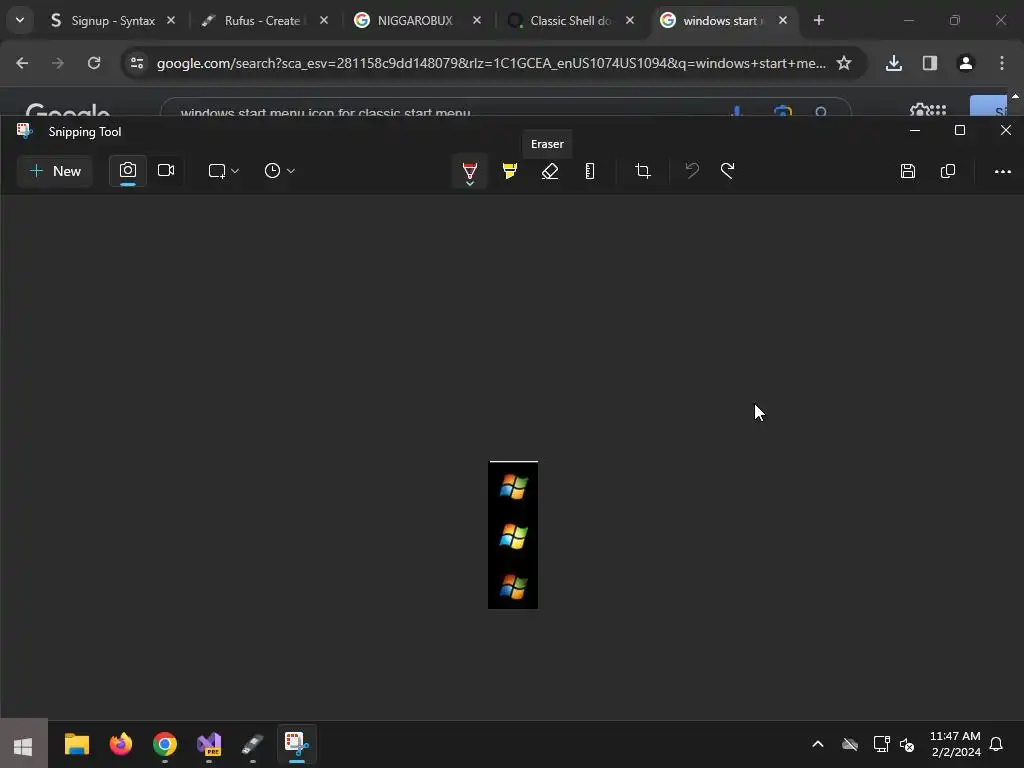Open network status tray icon
The width and height of the screenshot is (1024, 768).
pos(882,744)
